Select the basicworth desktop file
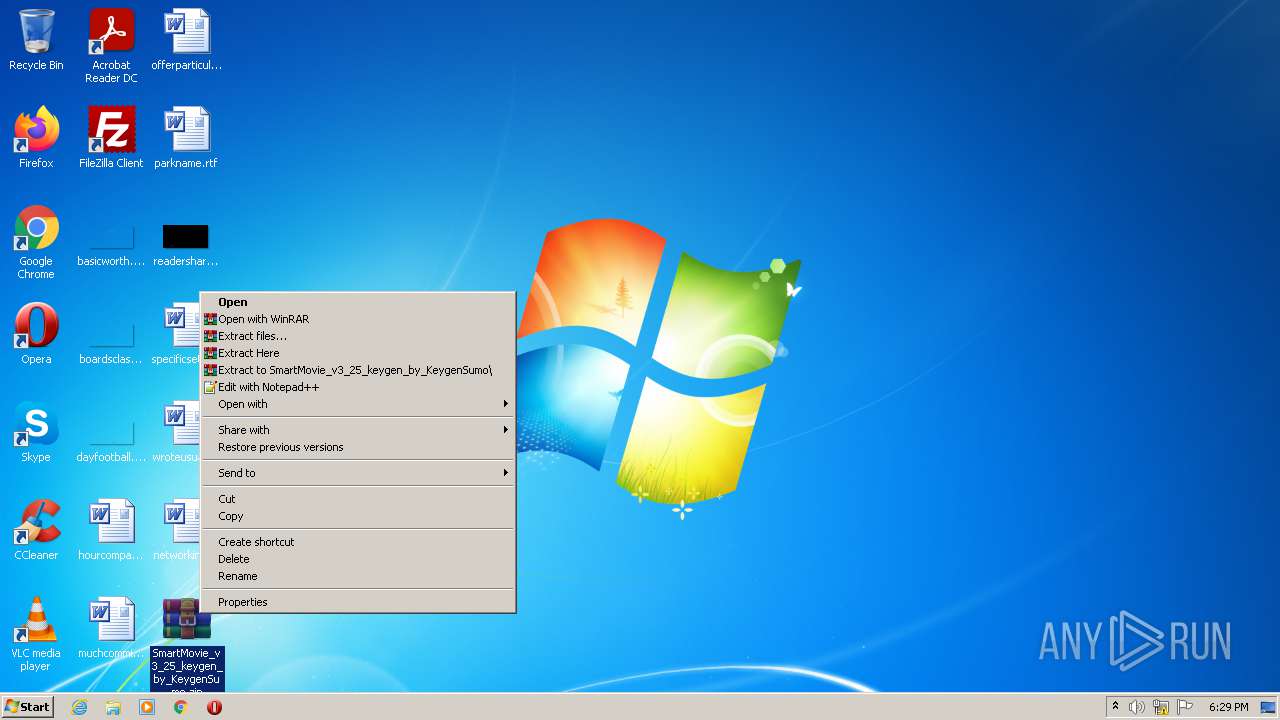 111,247
